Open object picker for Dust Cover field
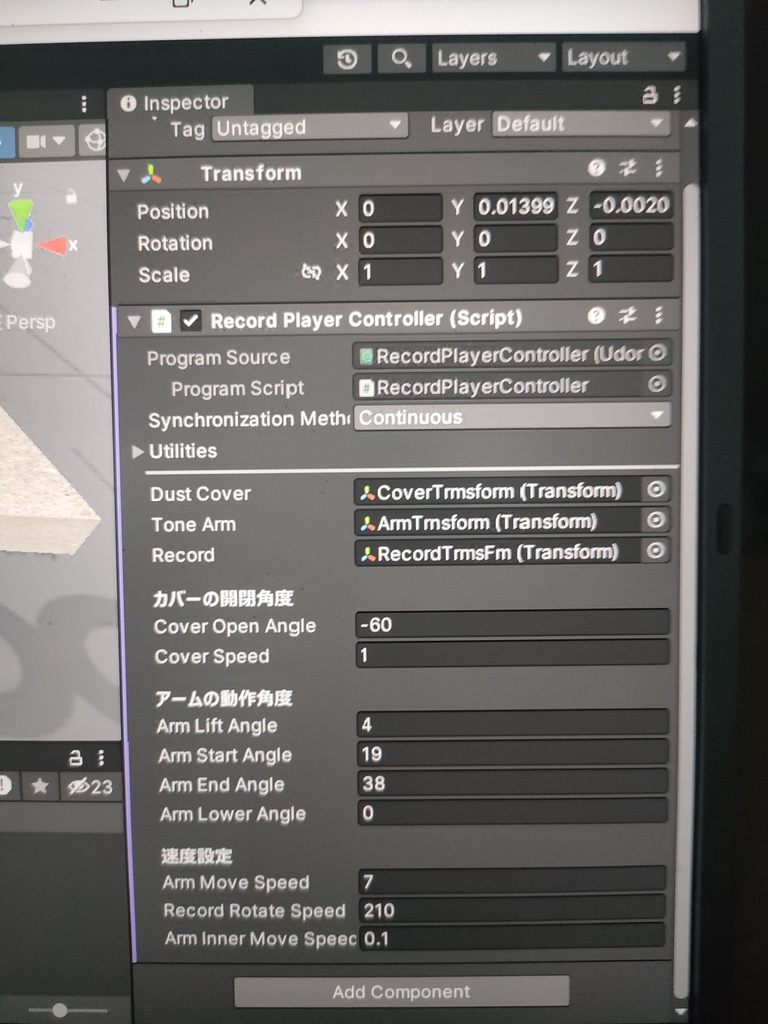 pos(656,490)
